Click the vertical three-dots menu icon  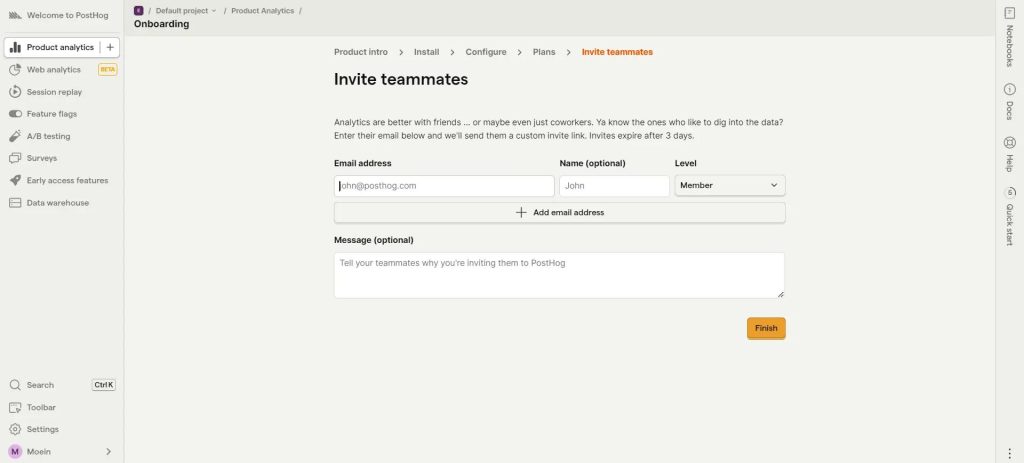pyautogui.click(x=1010, y=453)
